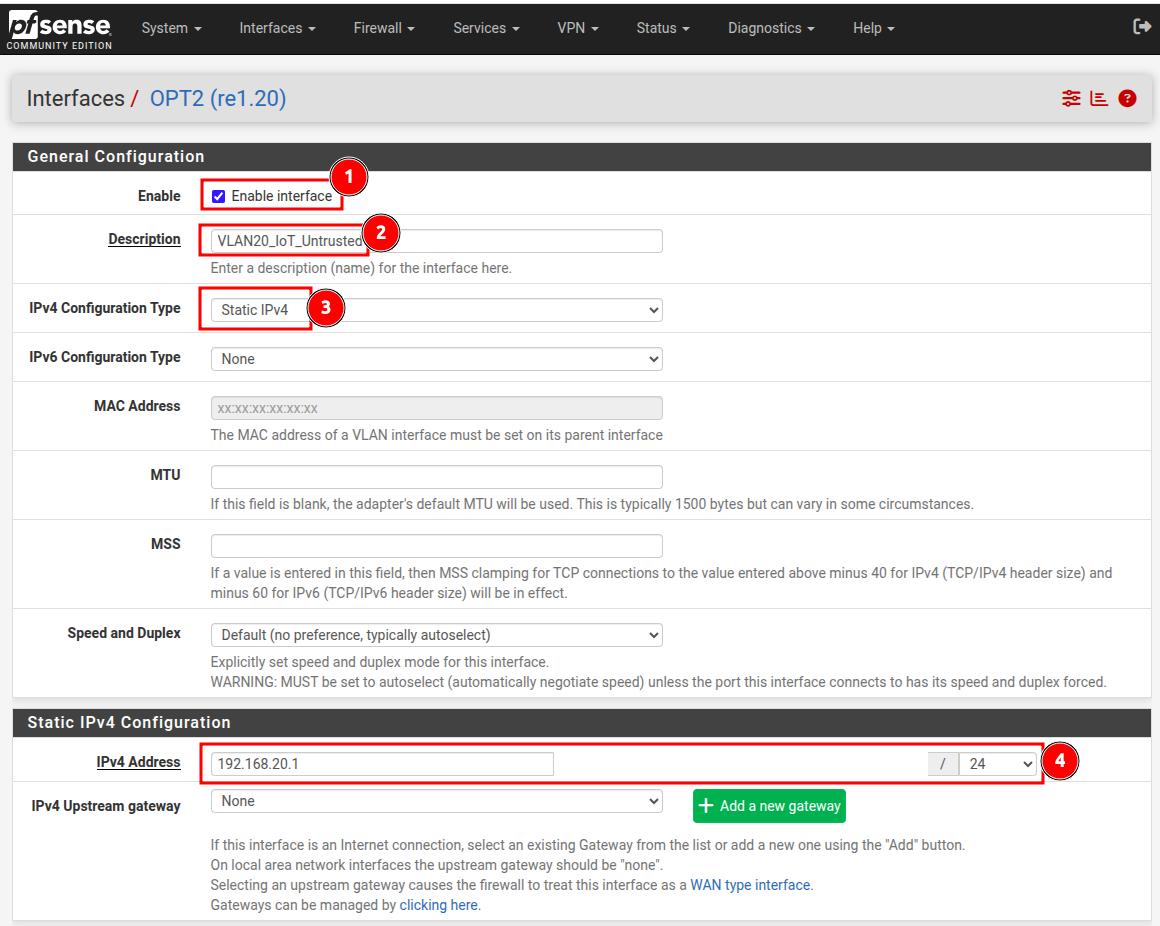
Task: Toggle the Enable interface checkbox
Action: [218, 196]
